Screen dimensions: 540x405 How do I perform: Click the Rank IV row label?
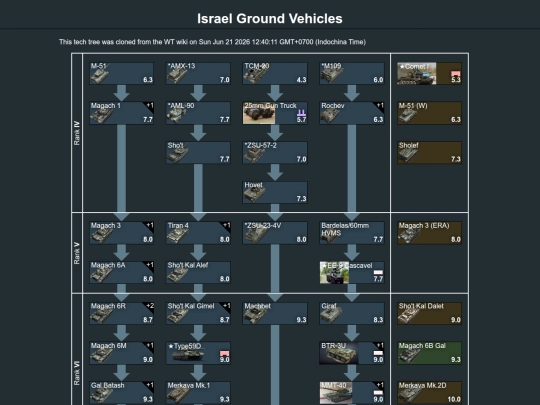[x=77, y=133]
